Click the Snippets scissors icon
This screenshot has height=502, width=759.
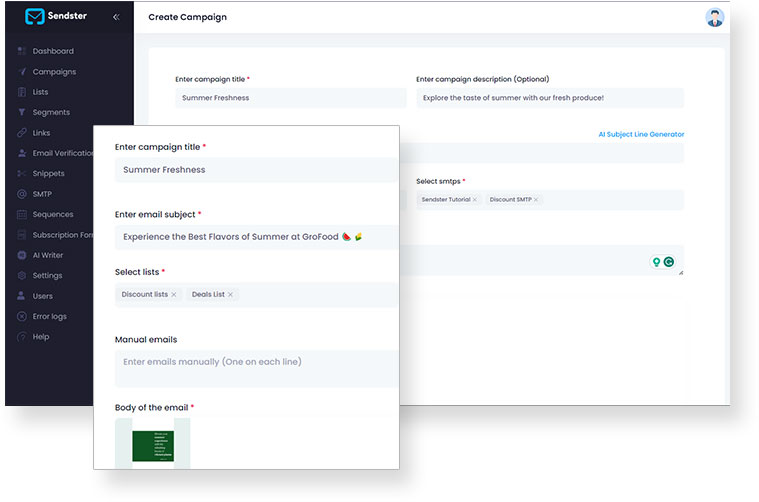[22, 173]
